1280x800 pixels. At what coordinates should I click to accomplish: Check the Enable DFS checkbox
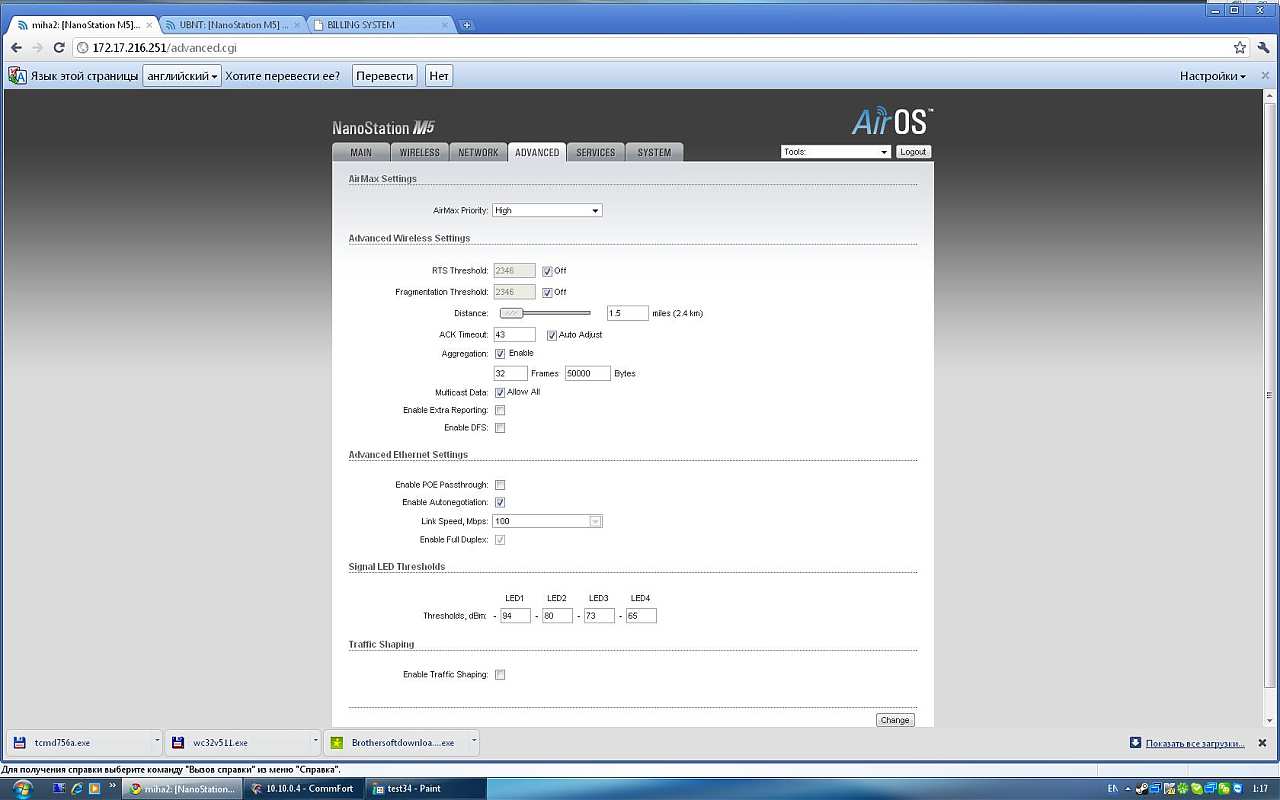click(x=500, y=428)
